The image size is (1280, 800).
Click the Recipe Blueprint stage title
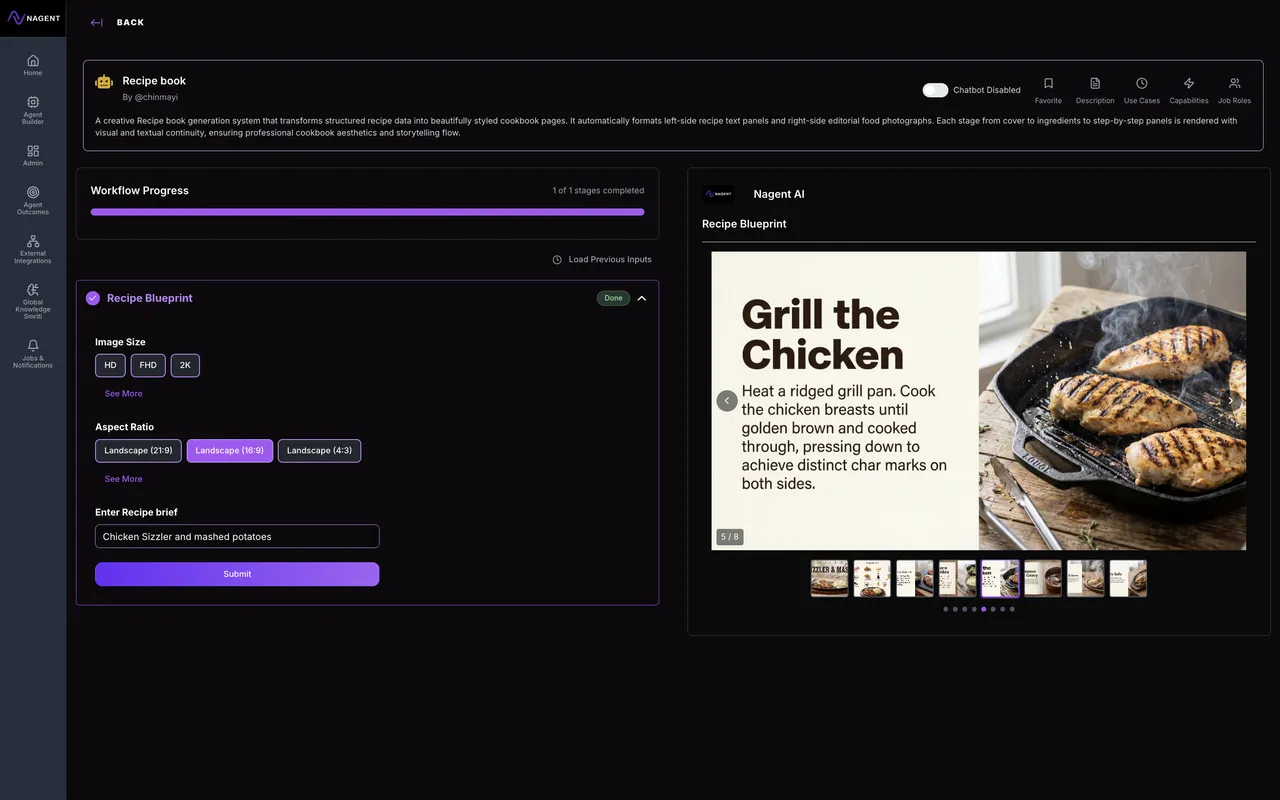[x=150, y=298]
